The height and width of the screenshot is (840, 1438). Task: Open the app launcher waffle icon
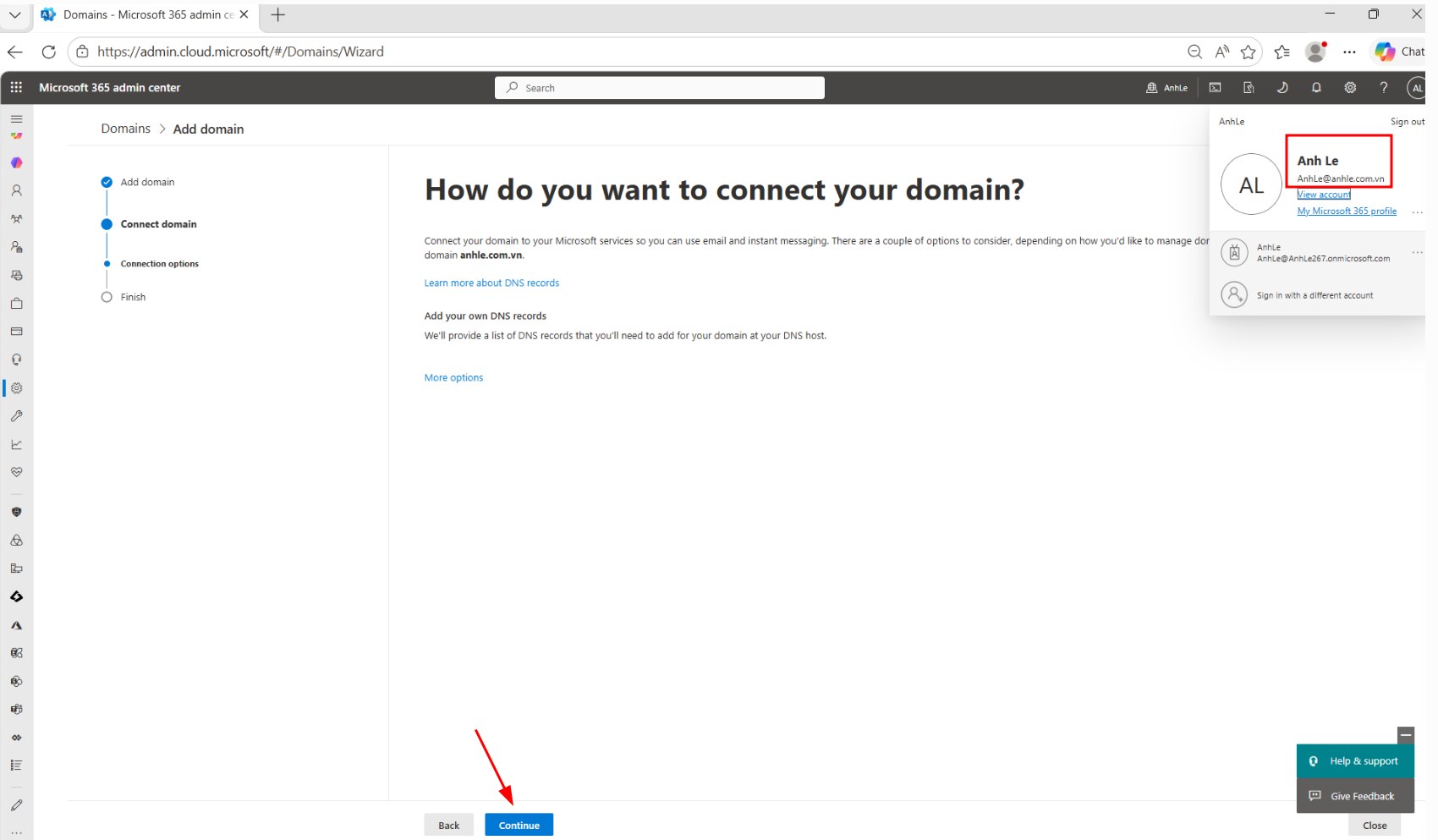16,88
